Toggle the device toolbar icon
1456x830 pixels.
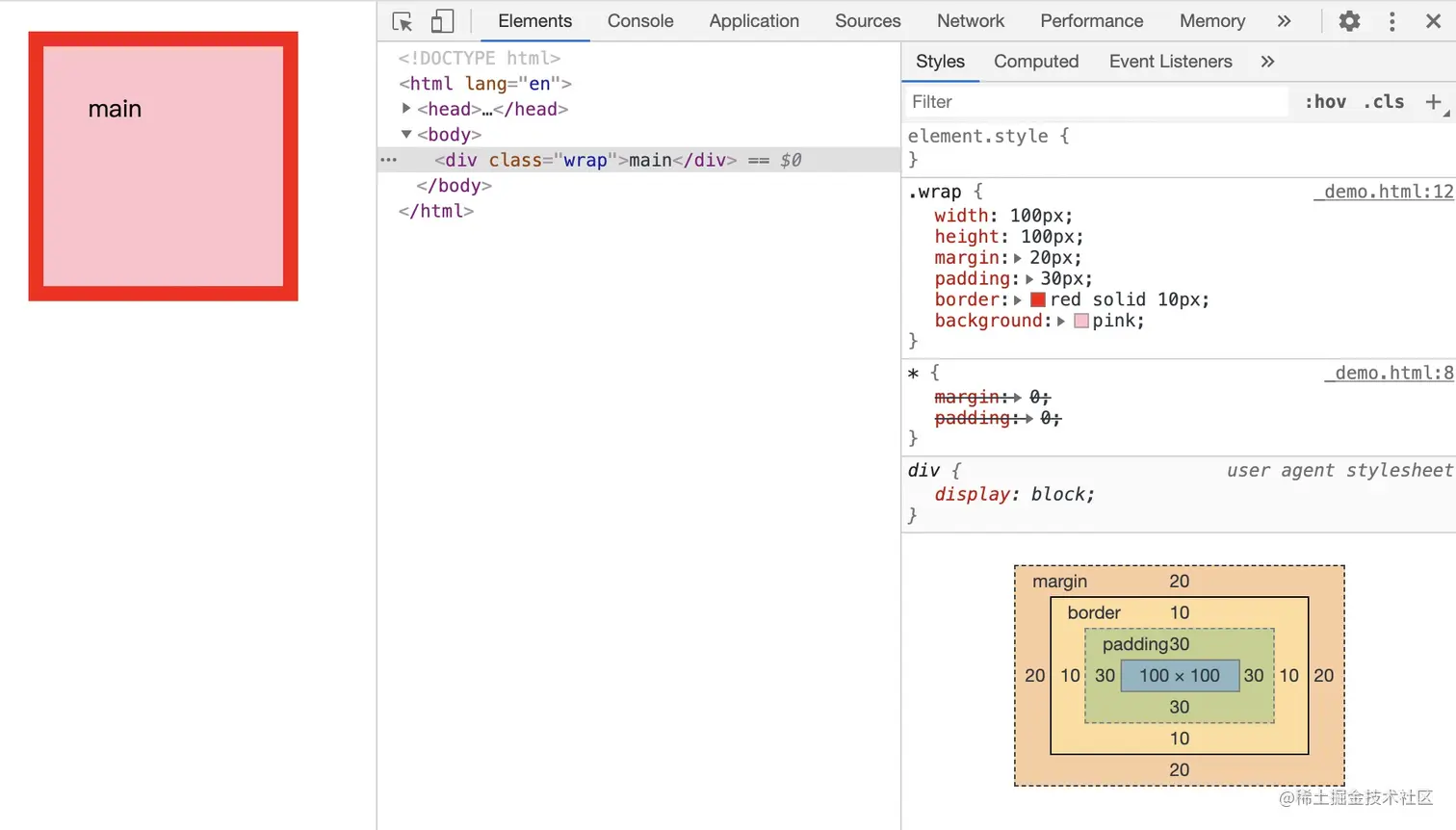tap(442, 21)
